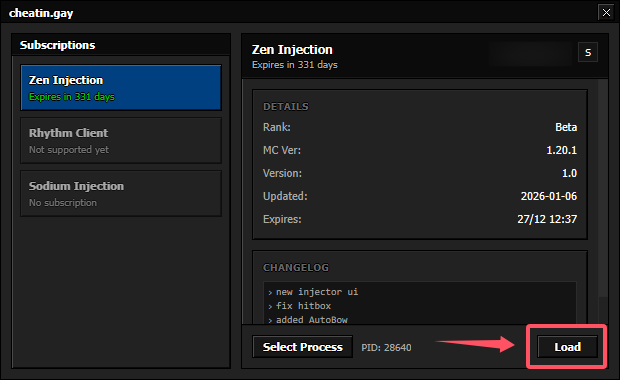Click the CHANGELOG section heading
The width and height of the screenshot is (620, 380).
tap(296, 268)
